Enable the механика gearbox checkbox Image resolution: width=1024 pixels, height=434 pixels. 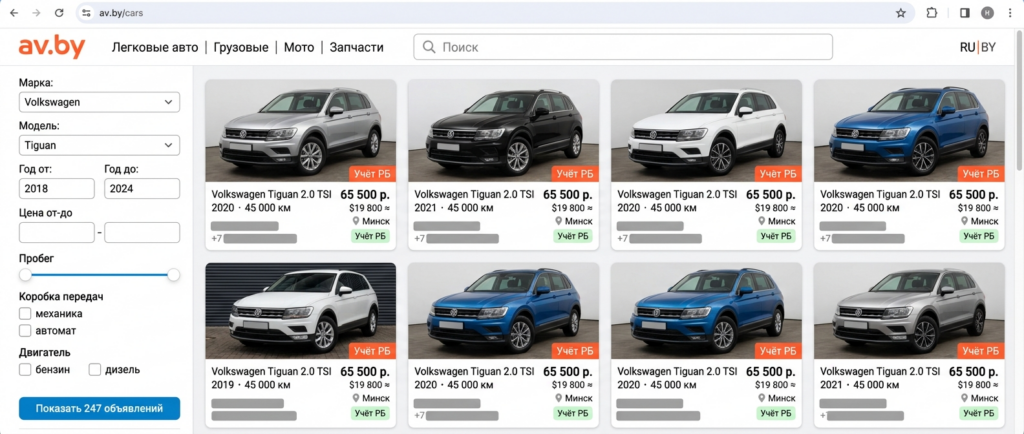(25, 313)
